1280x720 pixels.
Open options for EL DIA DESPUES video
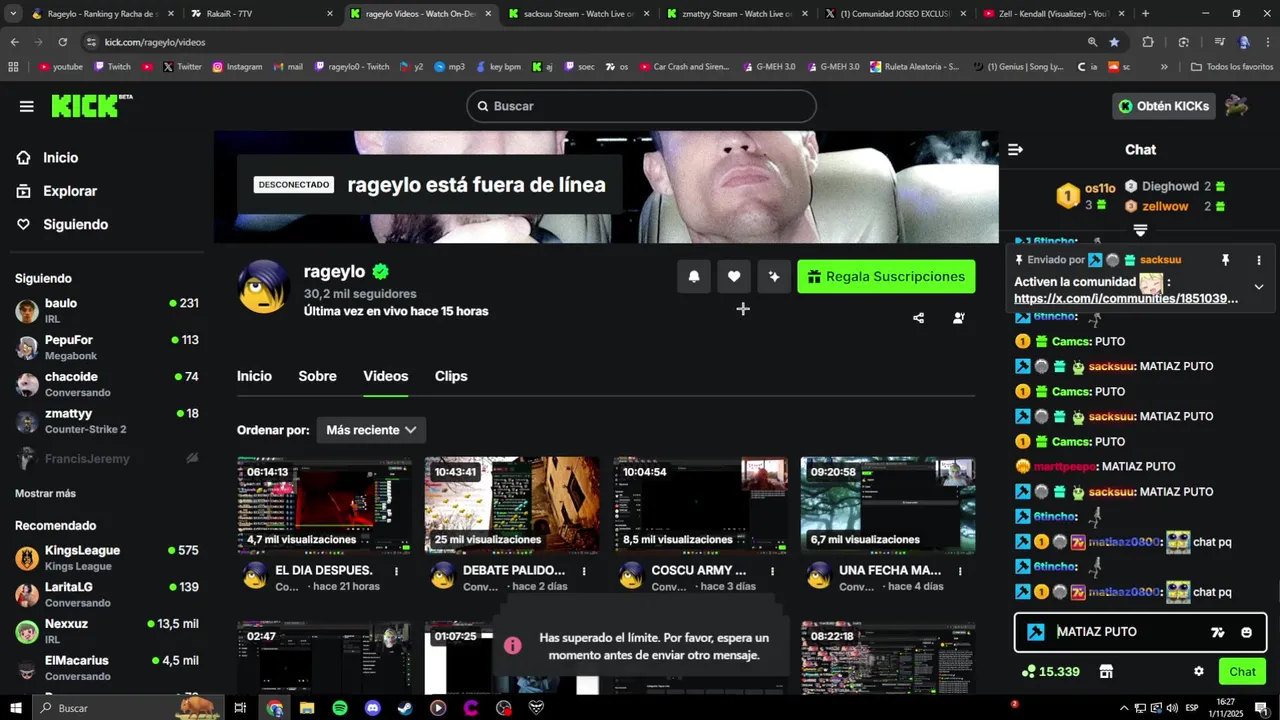[397, 571]
